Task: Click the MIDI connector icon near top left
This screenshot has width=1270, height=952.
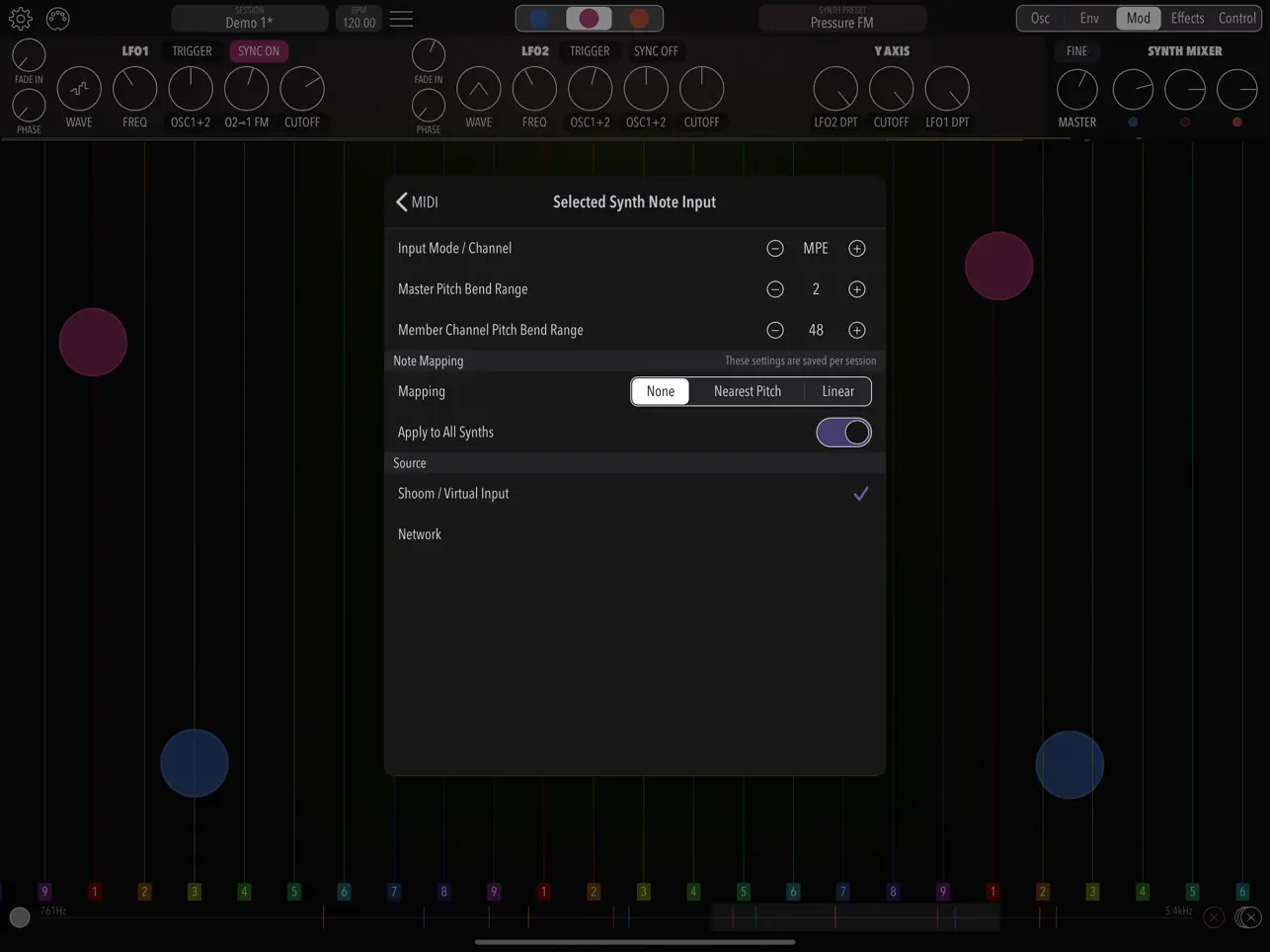Action: click(57, 18)
